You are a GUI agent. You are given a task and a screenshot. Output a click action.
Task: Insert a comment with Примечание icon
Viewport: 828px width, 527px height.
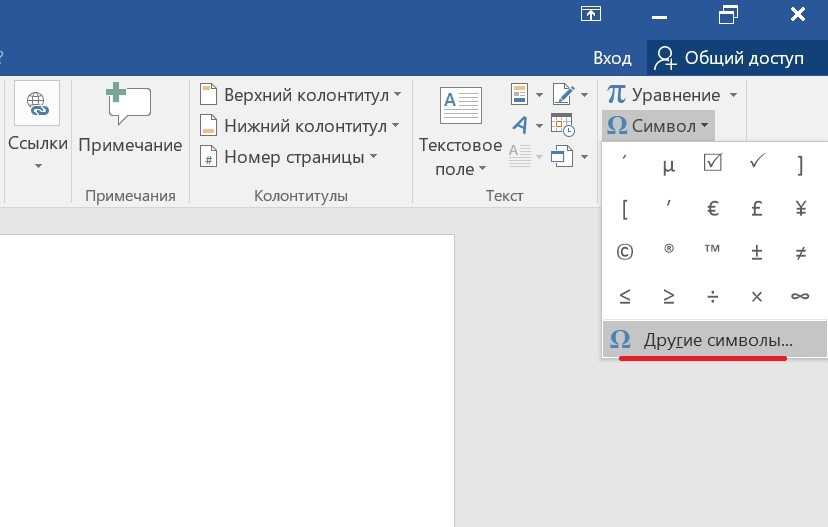tap(130, 105)
